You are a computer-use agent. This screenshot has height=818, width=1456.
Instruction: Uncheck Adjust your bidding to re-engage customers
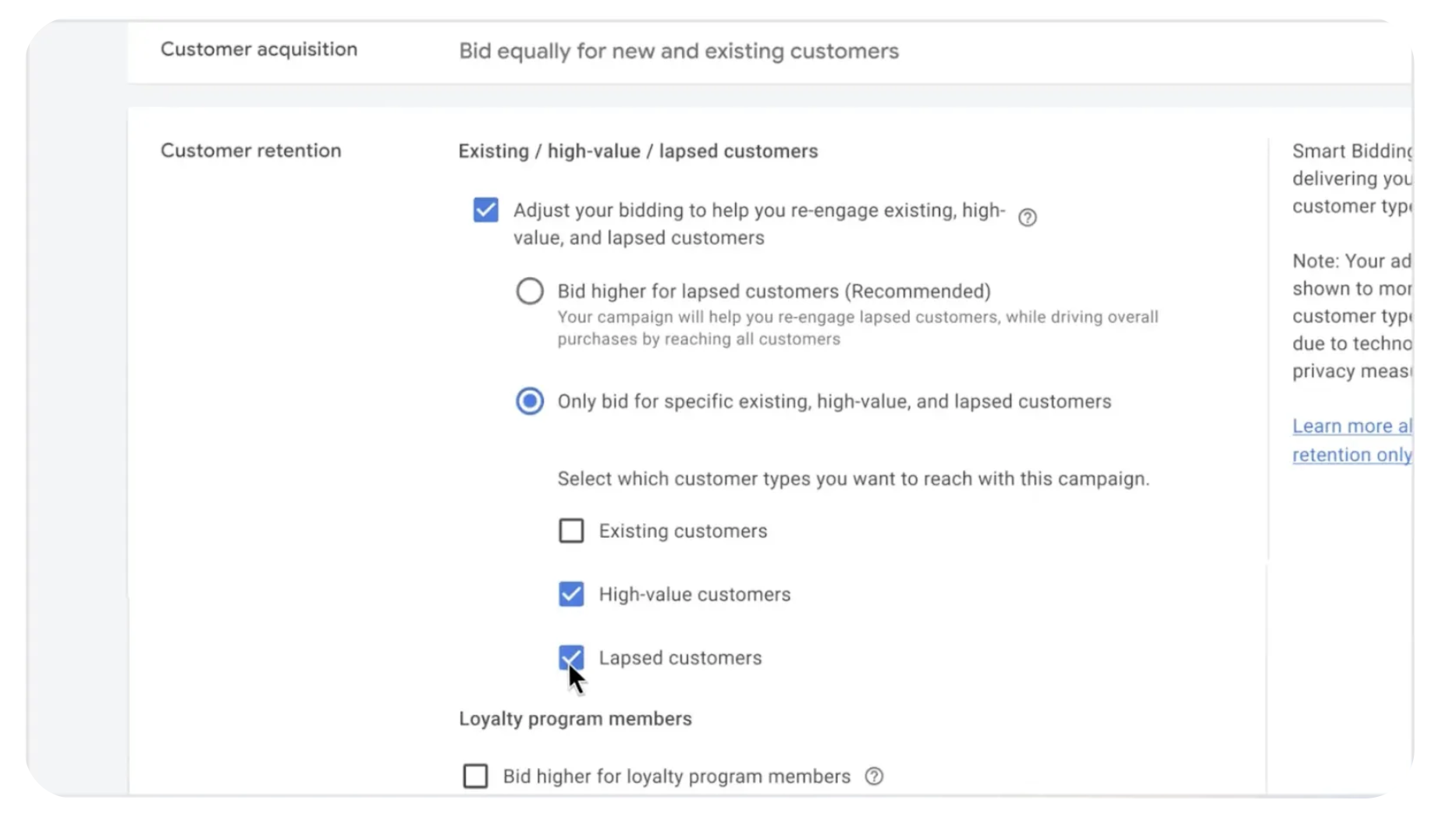coord(485,210)
